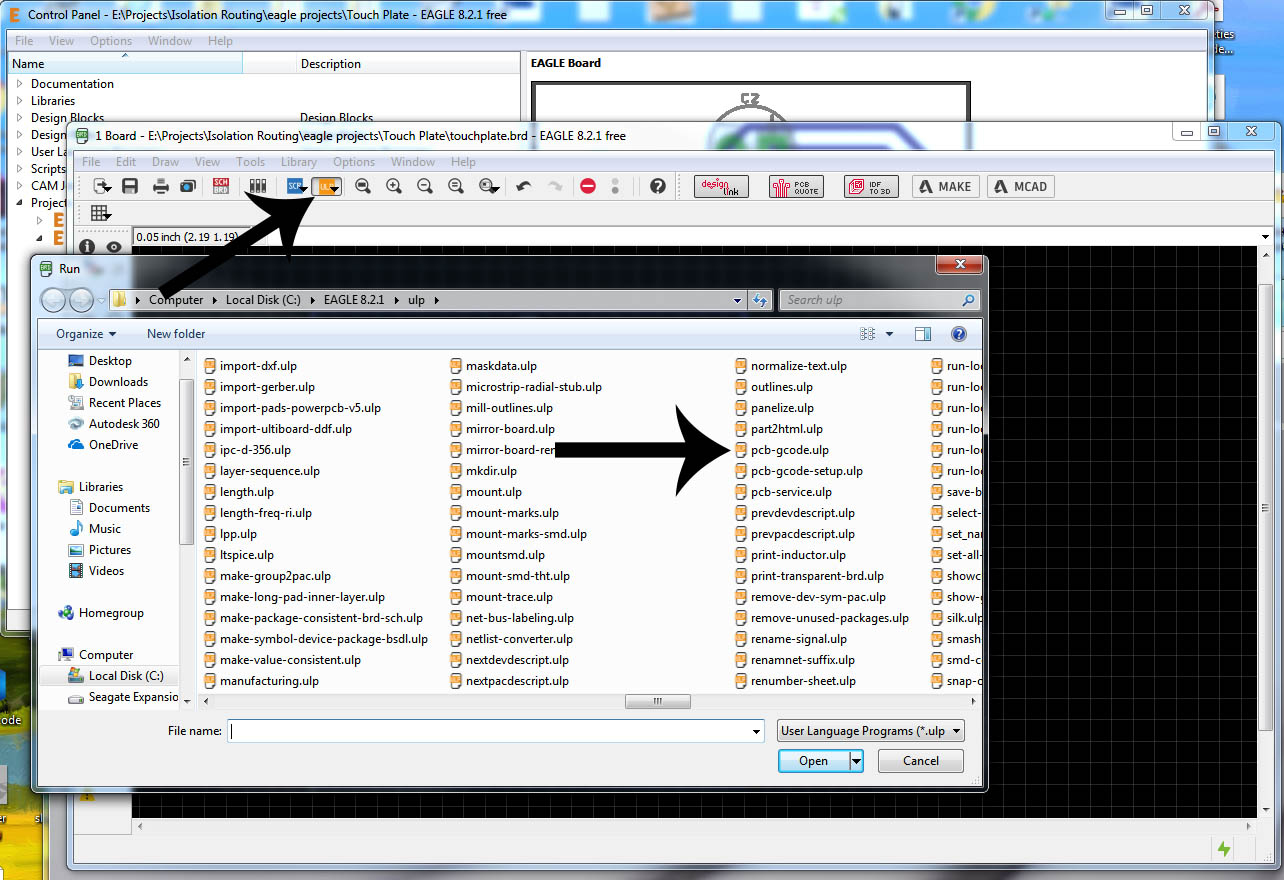Click the Open file icon in EAGLE toolbar

(102, 186)
